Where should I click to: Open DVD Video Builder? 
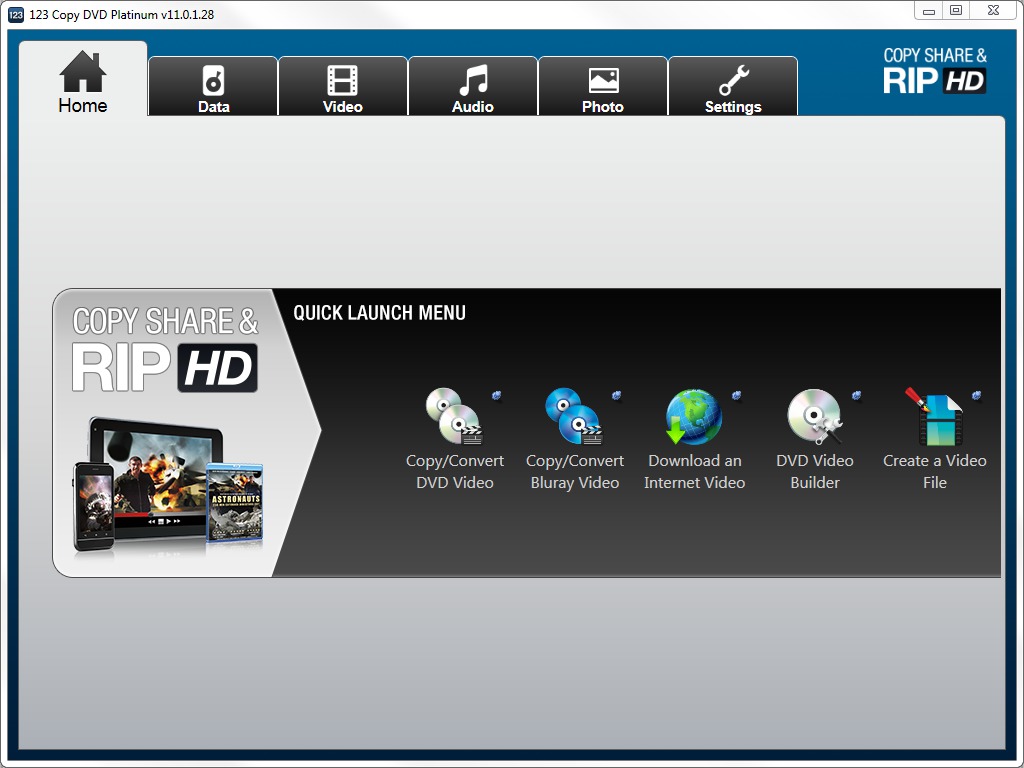pyautogui.click(x=814, y=439)
